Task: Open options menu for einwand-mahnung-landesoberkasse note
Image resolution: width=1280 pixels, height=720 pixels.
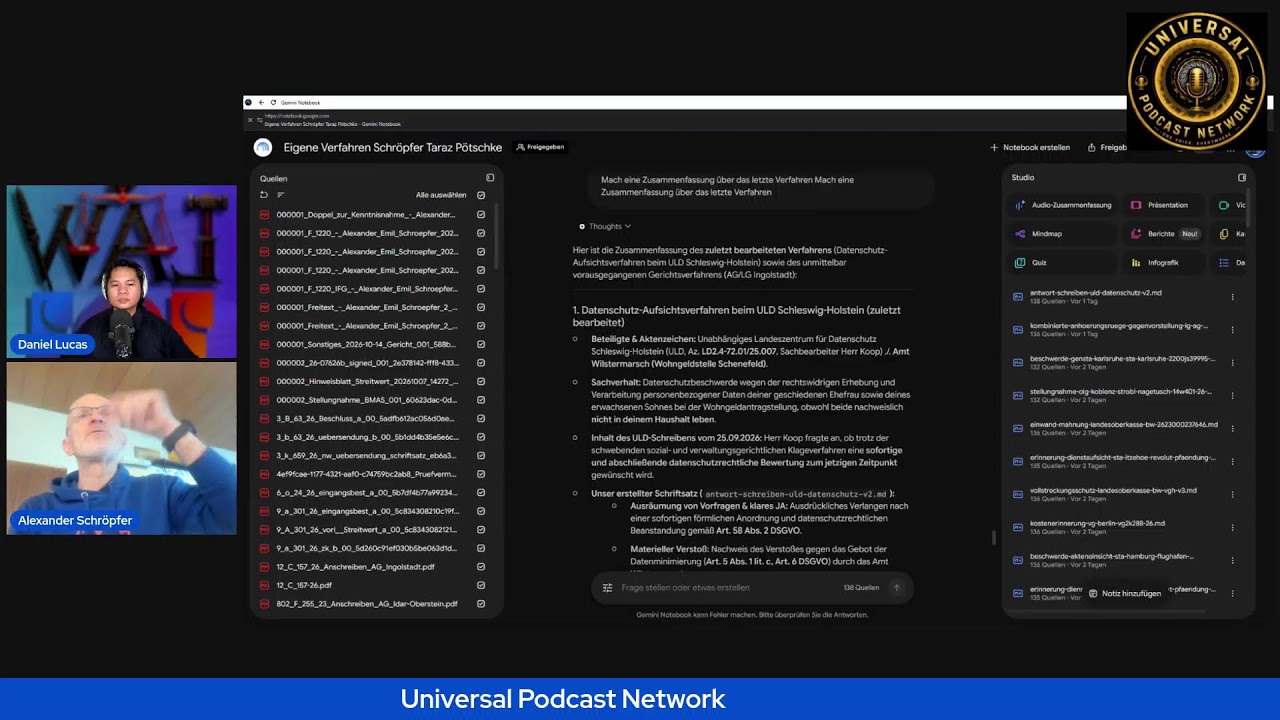Action: (x=1232, y=428)
